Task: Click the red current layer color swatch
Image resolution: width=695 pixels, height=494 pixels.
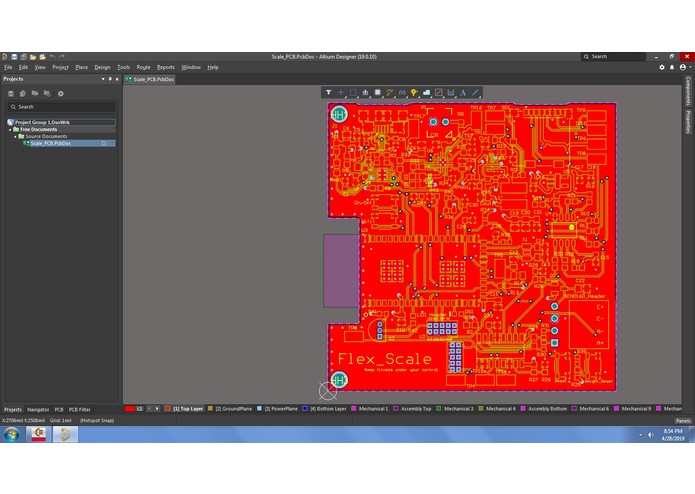Action: [x=129, y=409]
